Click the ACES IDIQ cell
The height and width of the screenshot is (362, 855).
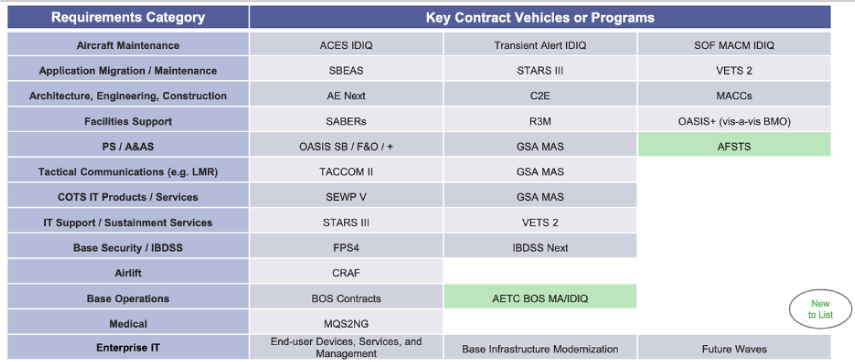click(346, 45)
